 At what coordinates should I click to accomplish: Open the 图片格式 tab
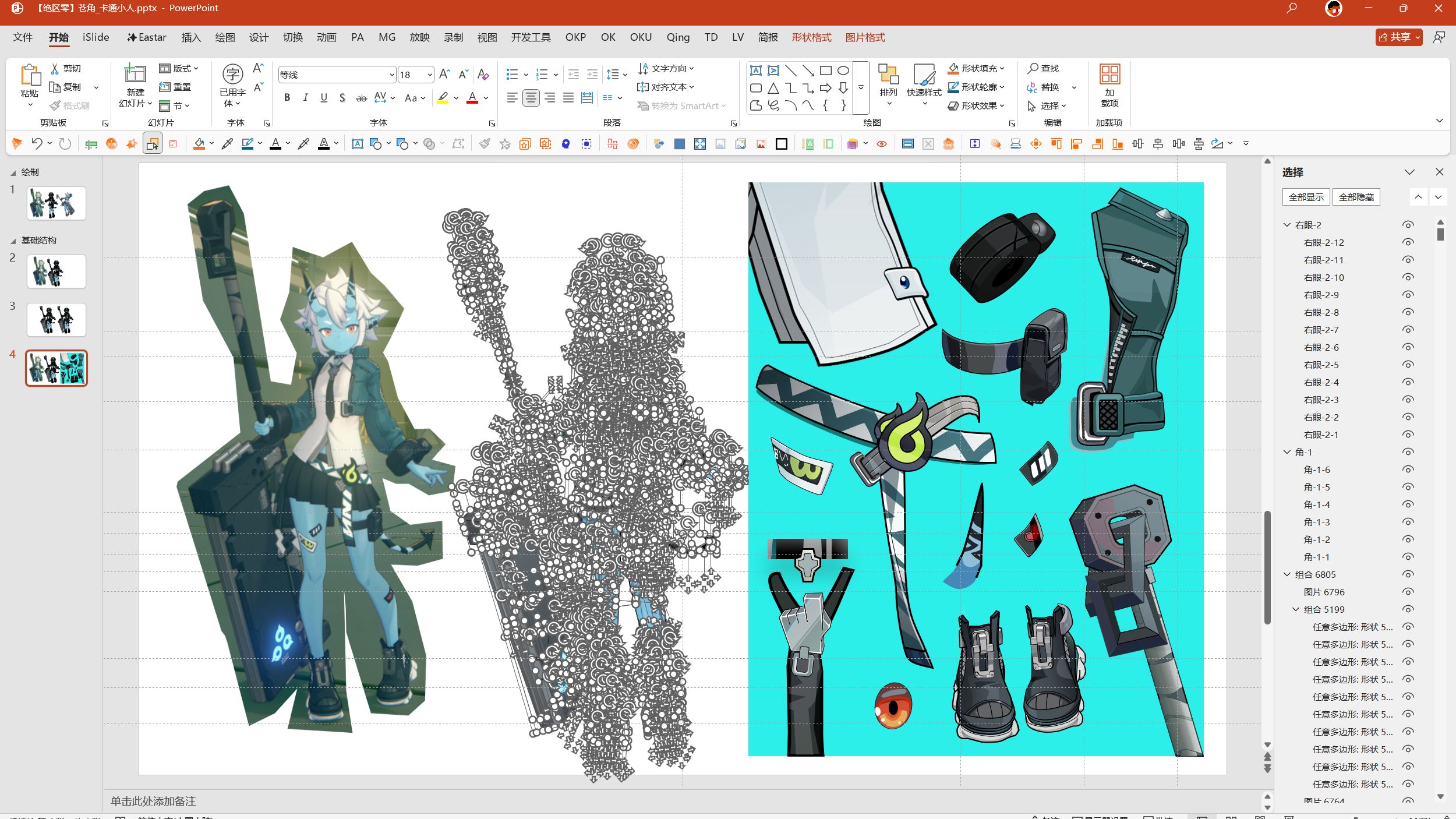(x=865, y=37)
